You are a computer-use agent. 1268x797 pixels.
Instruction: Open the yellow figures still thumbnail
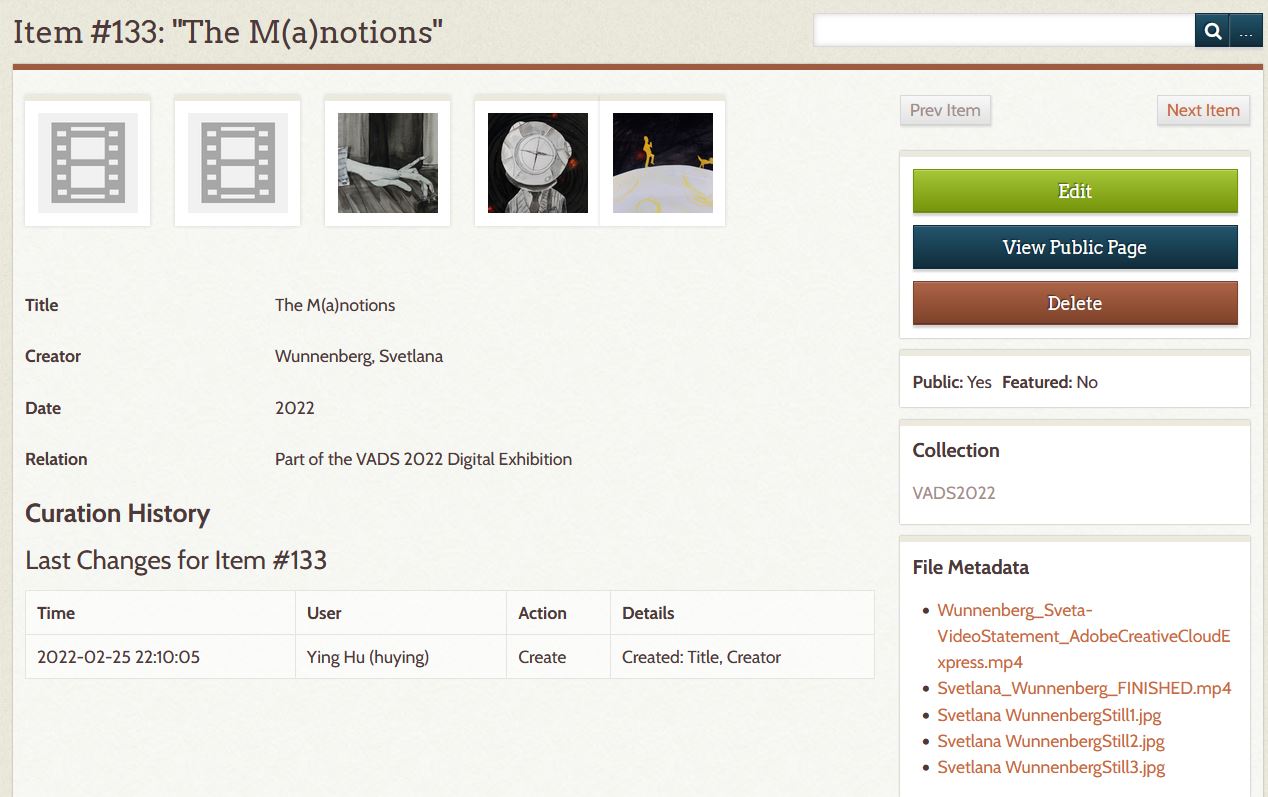click(662, 162)
